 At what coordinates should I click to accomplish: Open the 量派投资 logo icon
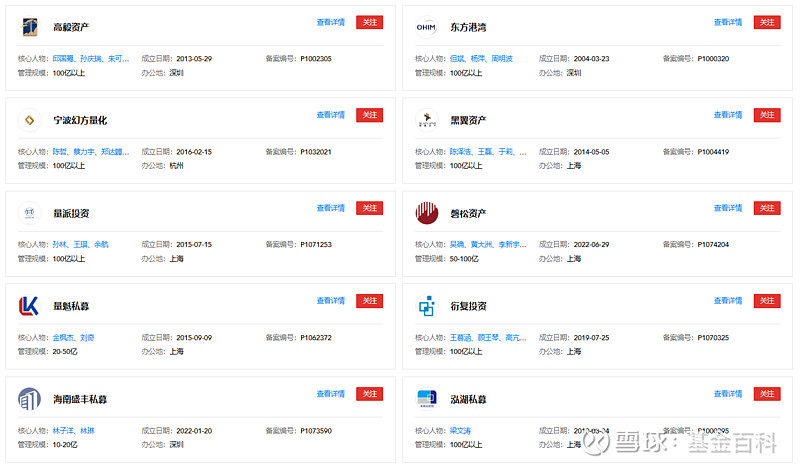(29, 213)
